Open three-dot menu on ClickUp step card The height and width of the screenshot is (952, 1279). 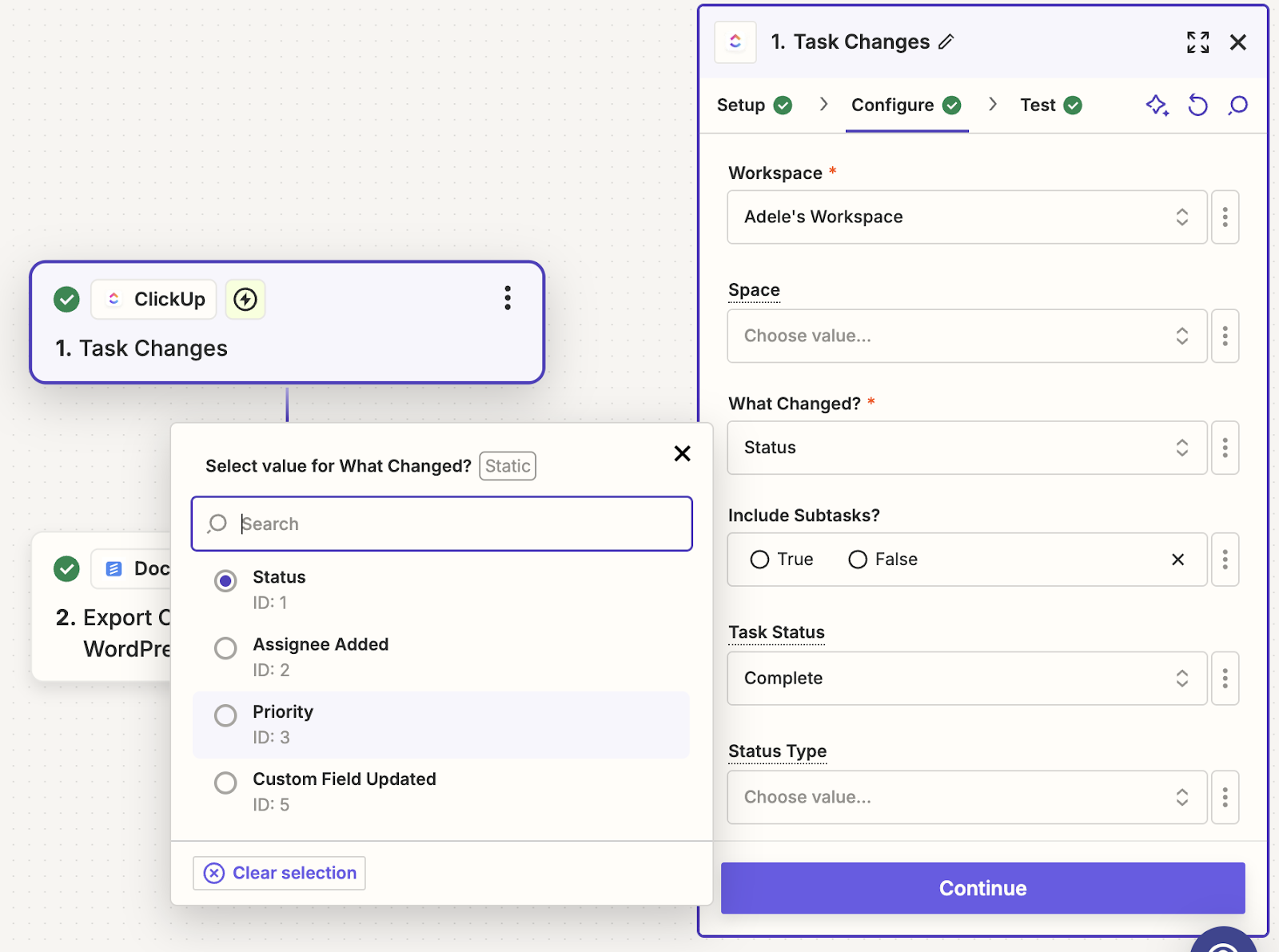pyautogui.click(x=508, y=298)
